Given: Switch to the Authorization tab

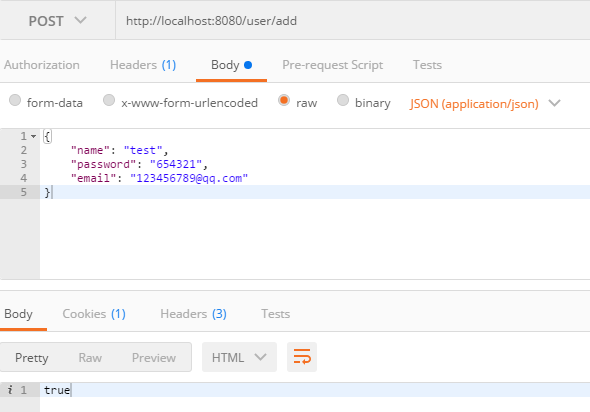Looking at the screenshot, I should coord(42,65).
